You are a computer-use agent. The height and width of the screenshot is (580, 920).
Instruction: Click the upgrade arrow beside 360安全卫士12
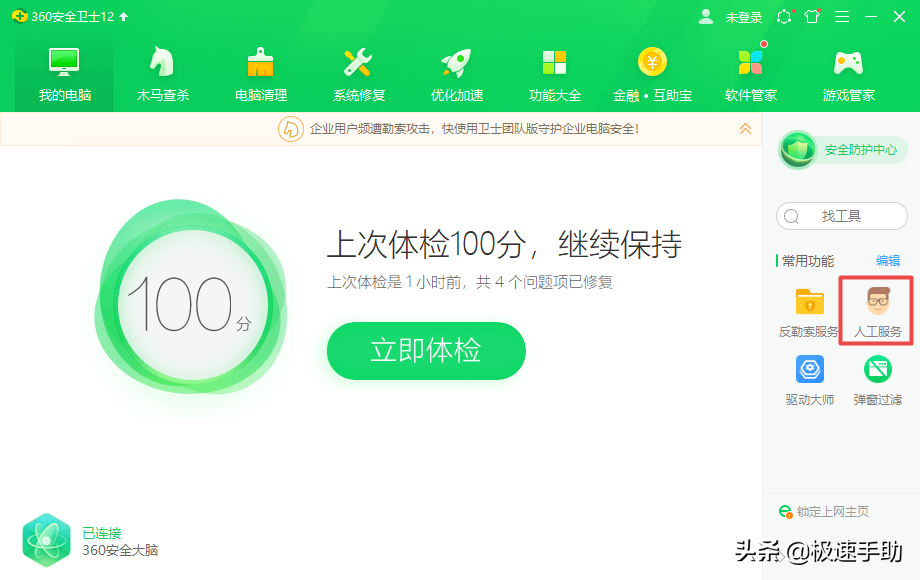pyautogui.click(x=124, y=16)
